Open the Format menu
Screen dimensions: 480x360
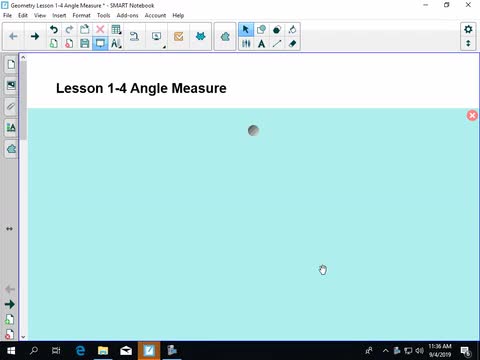[x=81, y=15]
